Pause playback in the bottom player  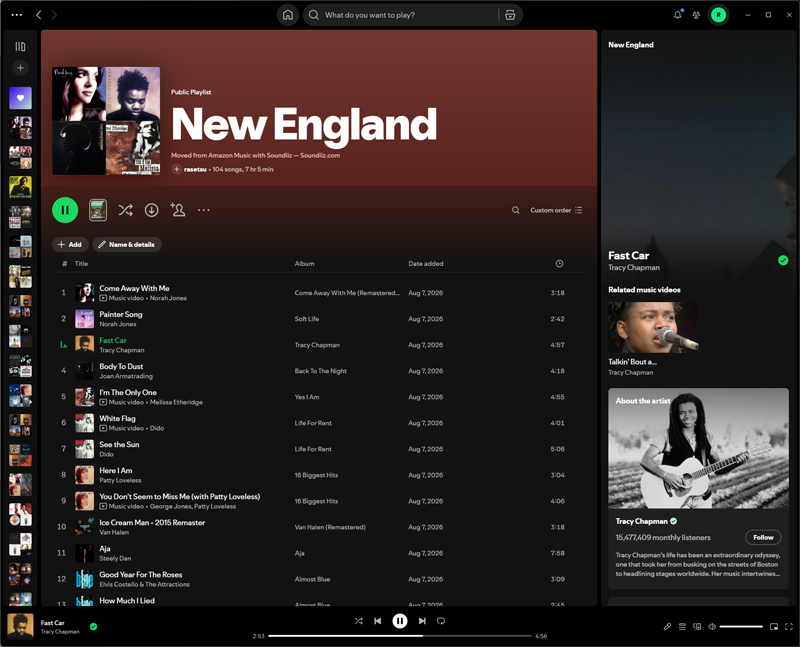click(x=399, y=621)
